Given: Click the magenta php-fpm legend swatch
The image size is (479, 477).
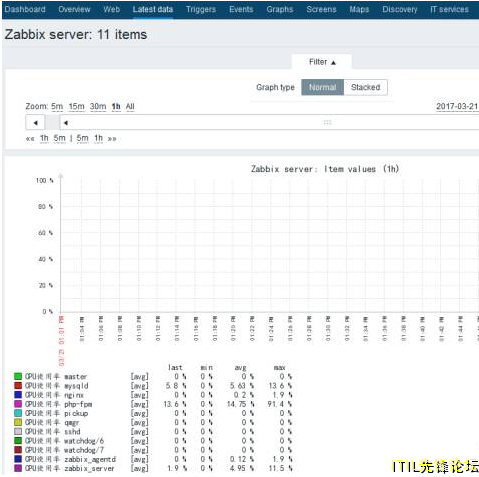Looking at the screenshot, I should tap(18, 404).
